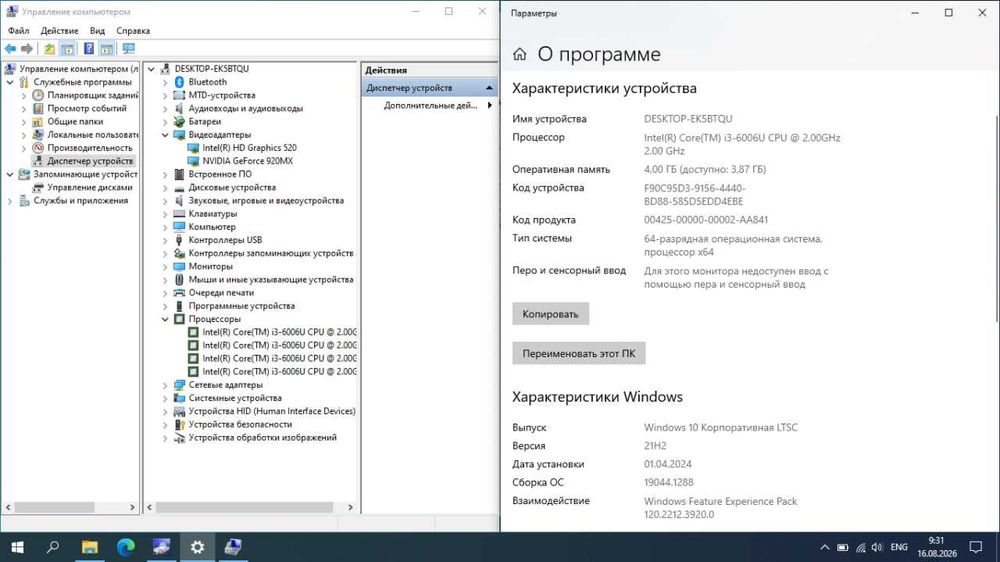
Task: Select the first i3-6006U processor entry
Action: 279,332
